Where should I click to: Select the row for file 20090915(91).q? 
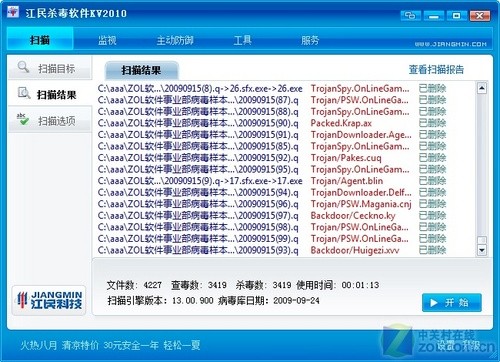pos(272,135)
